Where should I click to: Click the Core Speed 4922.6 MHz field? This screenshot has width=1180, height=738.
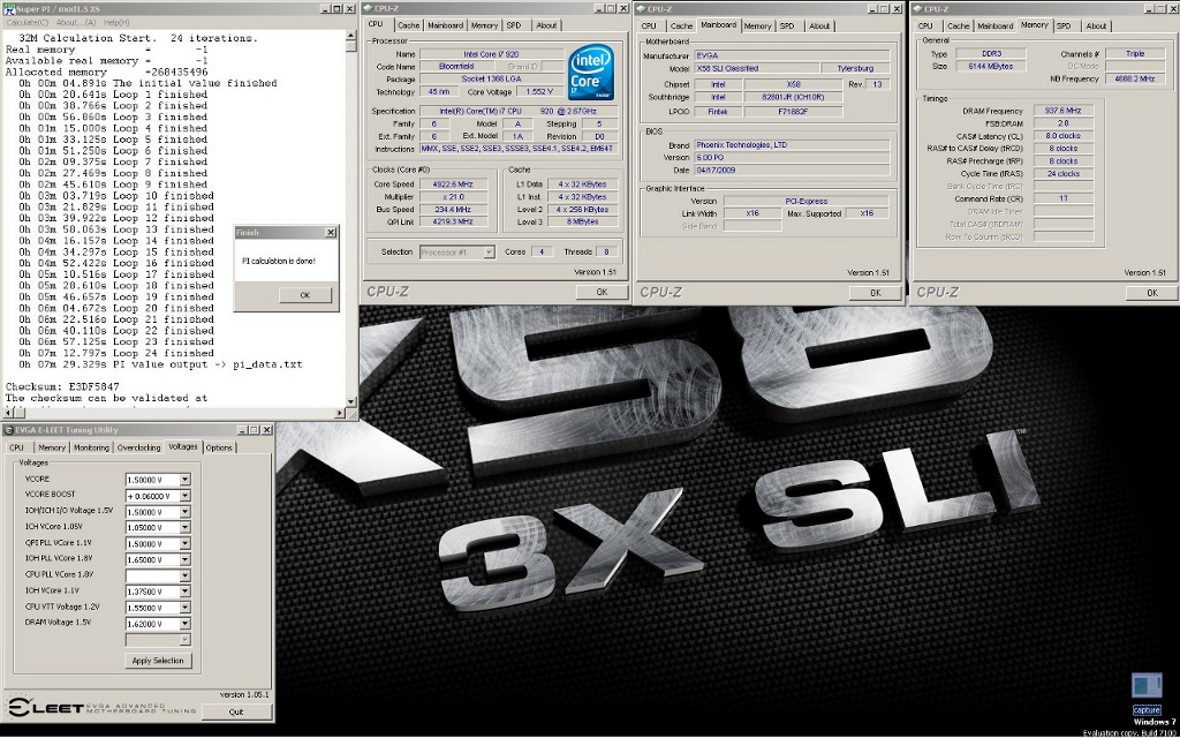coord(452,184)
